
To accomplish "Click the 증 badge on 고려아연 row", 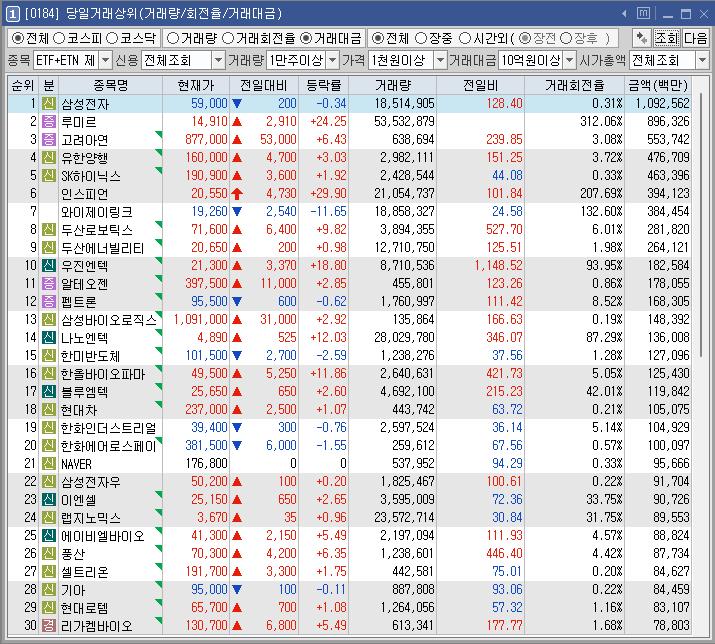I will 48,140.
